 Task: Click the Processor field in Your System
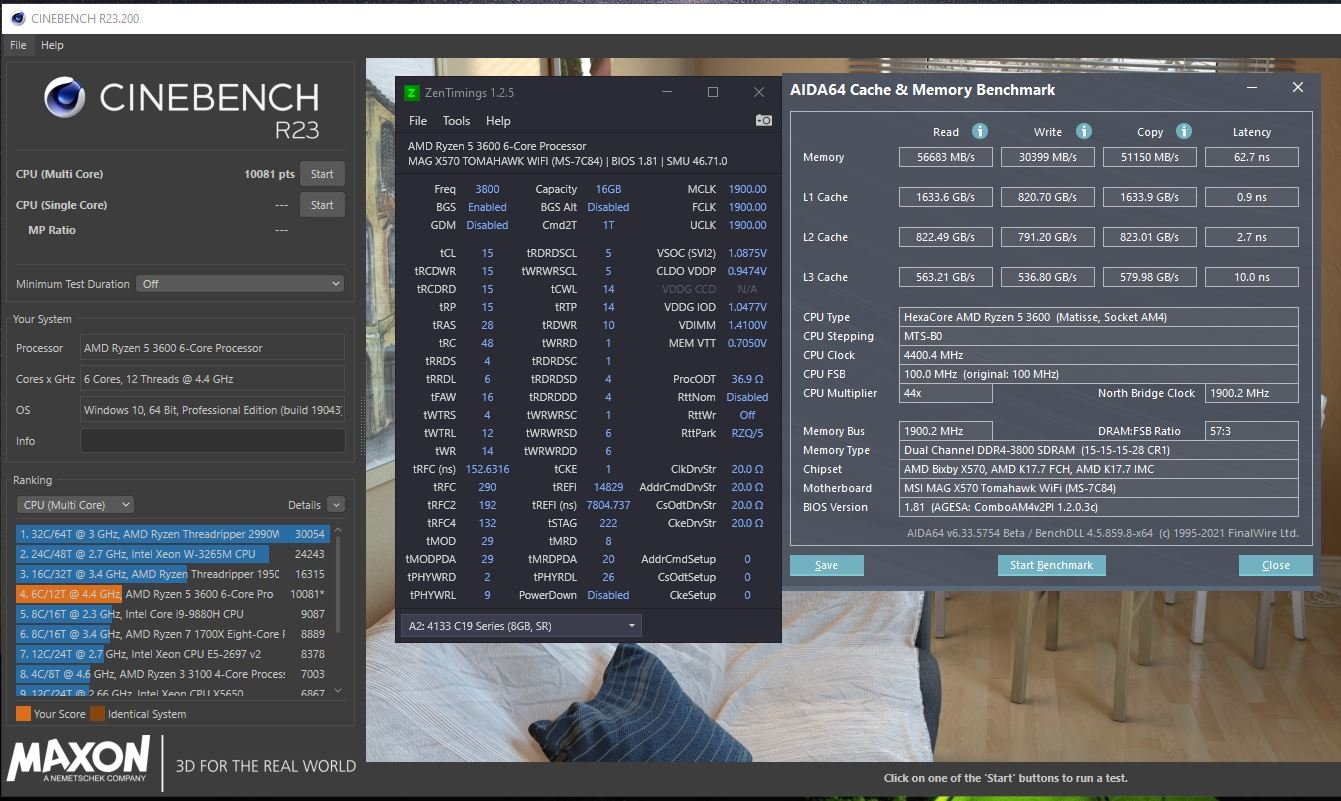click(212, 348)
